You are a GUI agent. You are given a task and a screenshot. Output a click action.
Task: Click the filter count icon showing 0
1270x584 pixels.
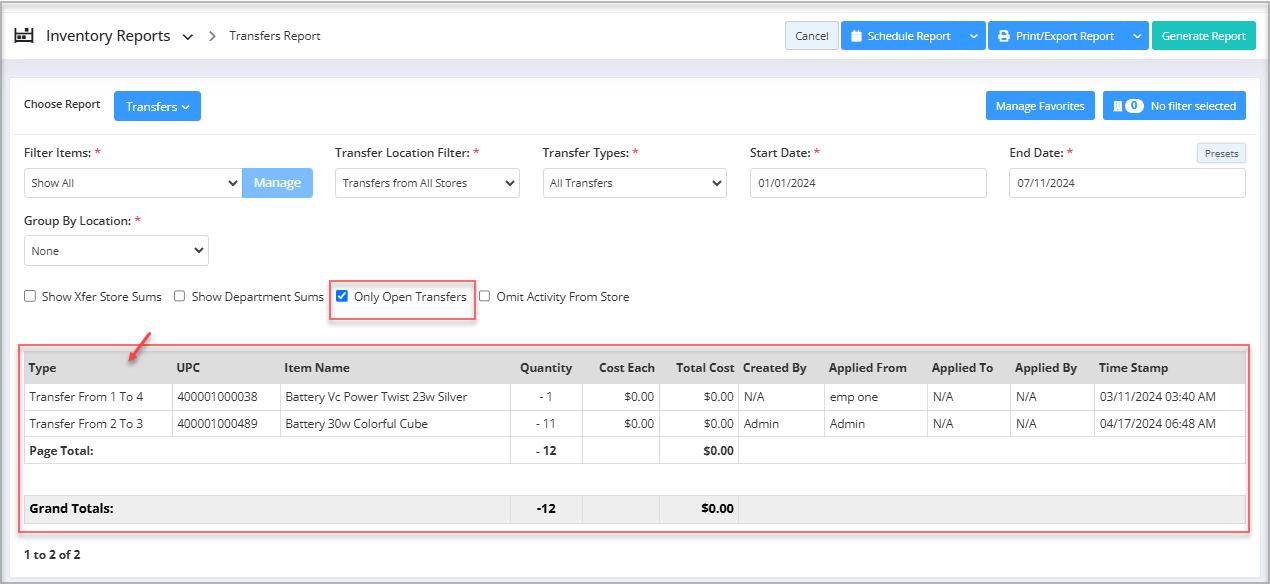click(x=1134, y=106)
